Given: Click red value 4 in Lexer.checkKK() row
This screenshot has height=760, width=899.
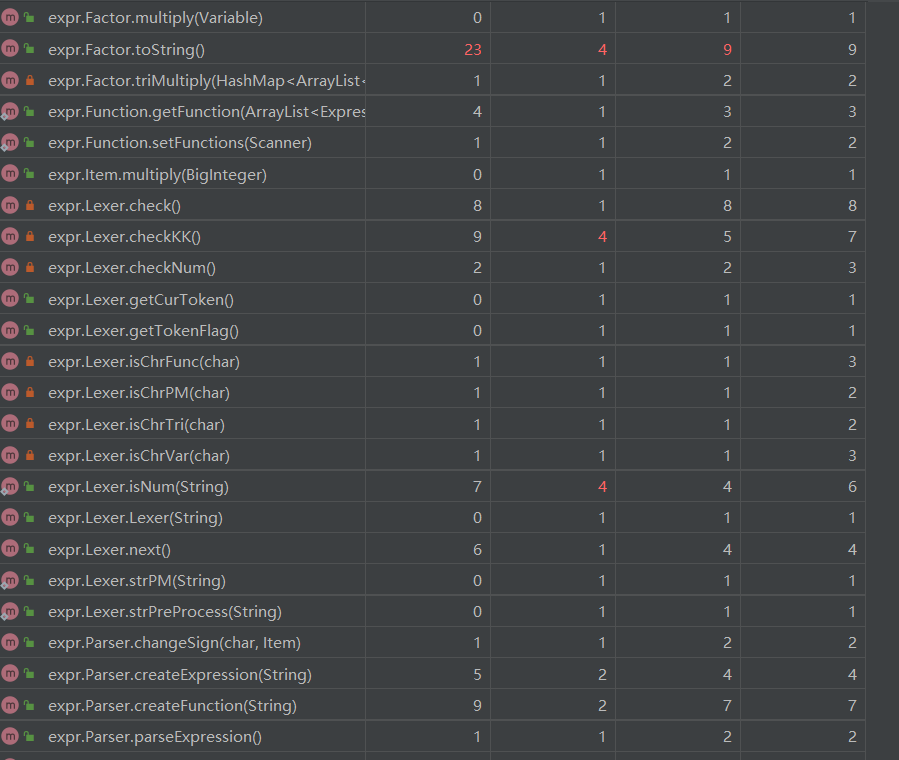Looking at the screenshot, I should (602, 236).
